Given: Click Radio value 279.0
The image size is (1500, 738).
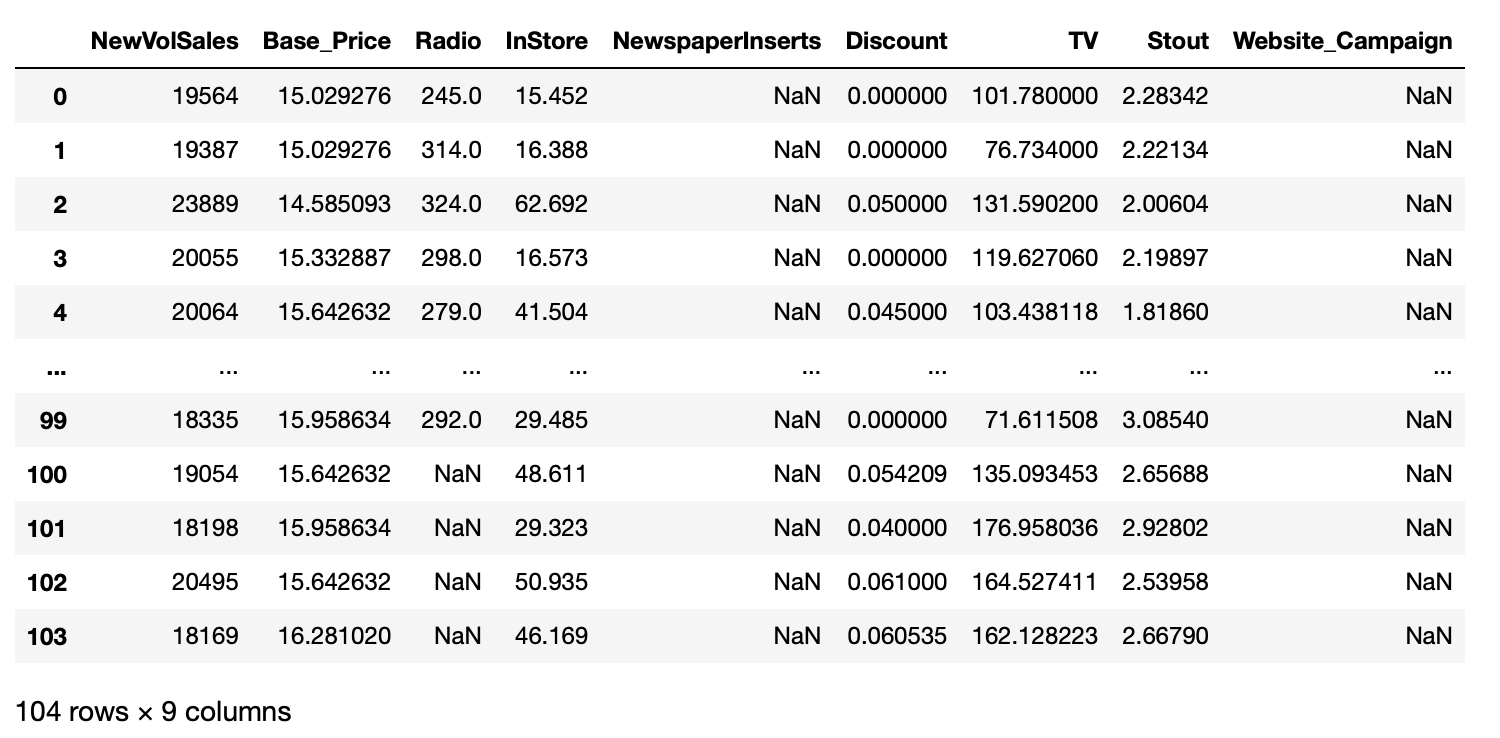Looking at the screenshot, I should (449, 312).
